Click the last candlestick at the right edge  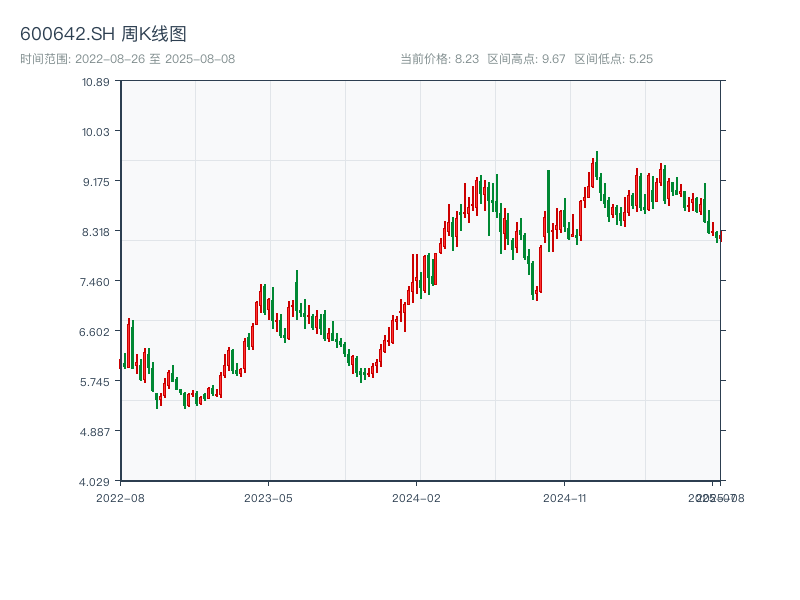coord(719,236)
